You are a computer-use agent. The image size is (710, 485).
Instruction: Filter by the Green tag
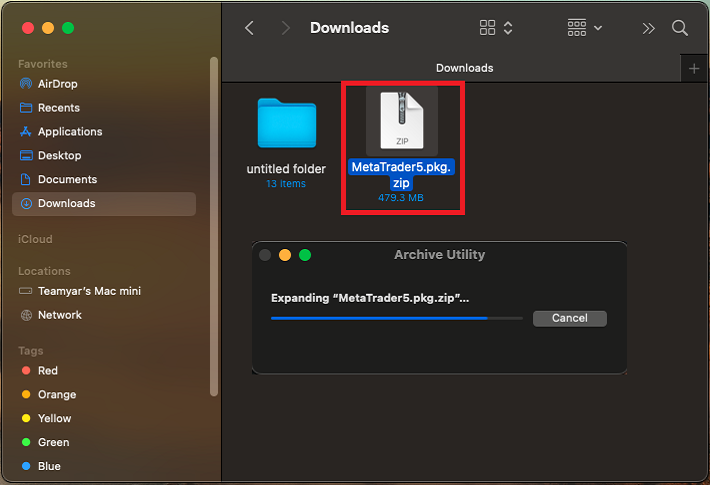tap(53, 443)
